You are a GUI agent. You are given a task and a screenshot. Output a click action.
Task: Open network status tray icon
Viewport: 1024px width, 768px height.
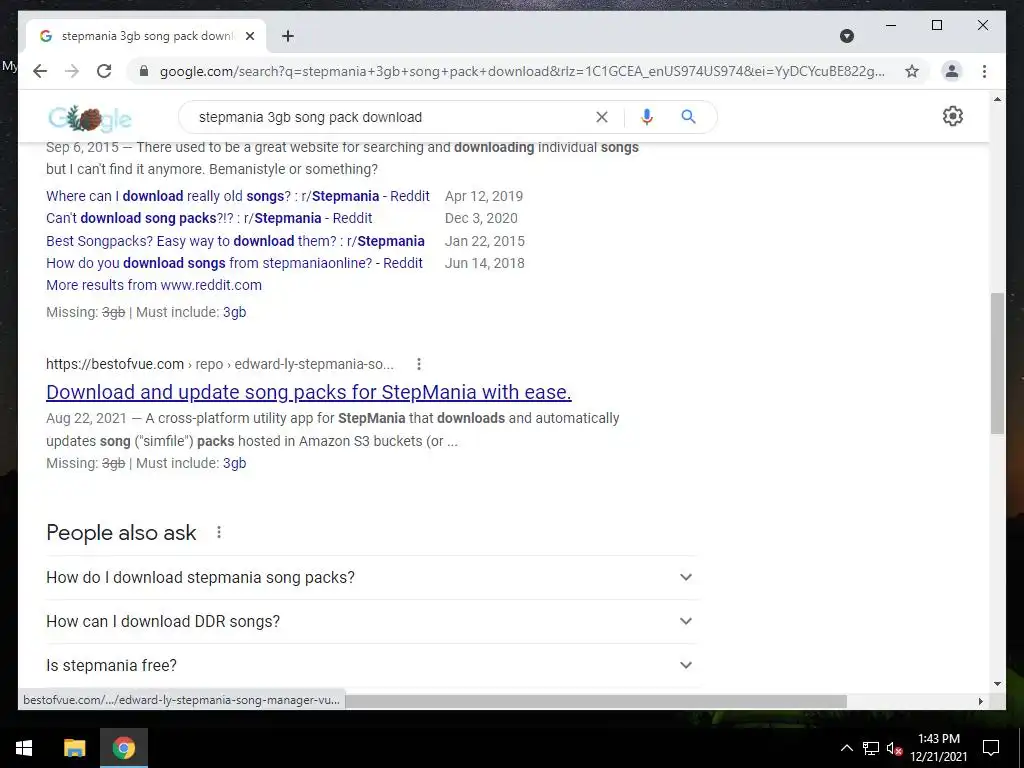pos(871,748)
